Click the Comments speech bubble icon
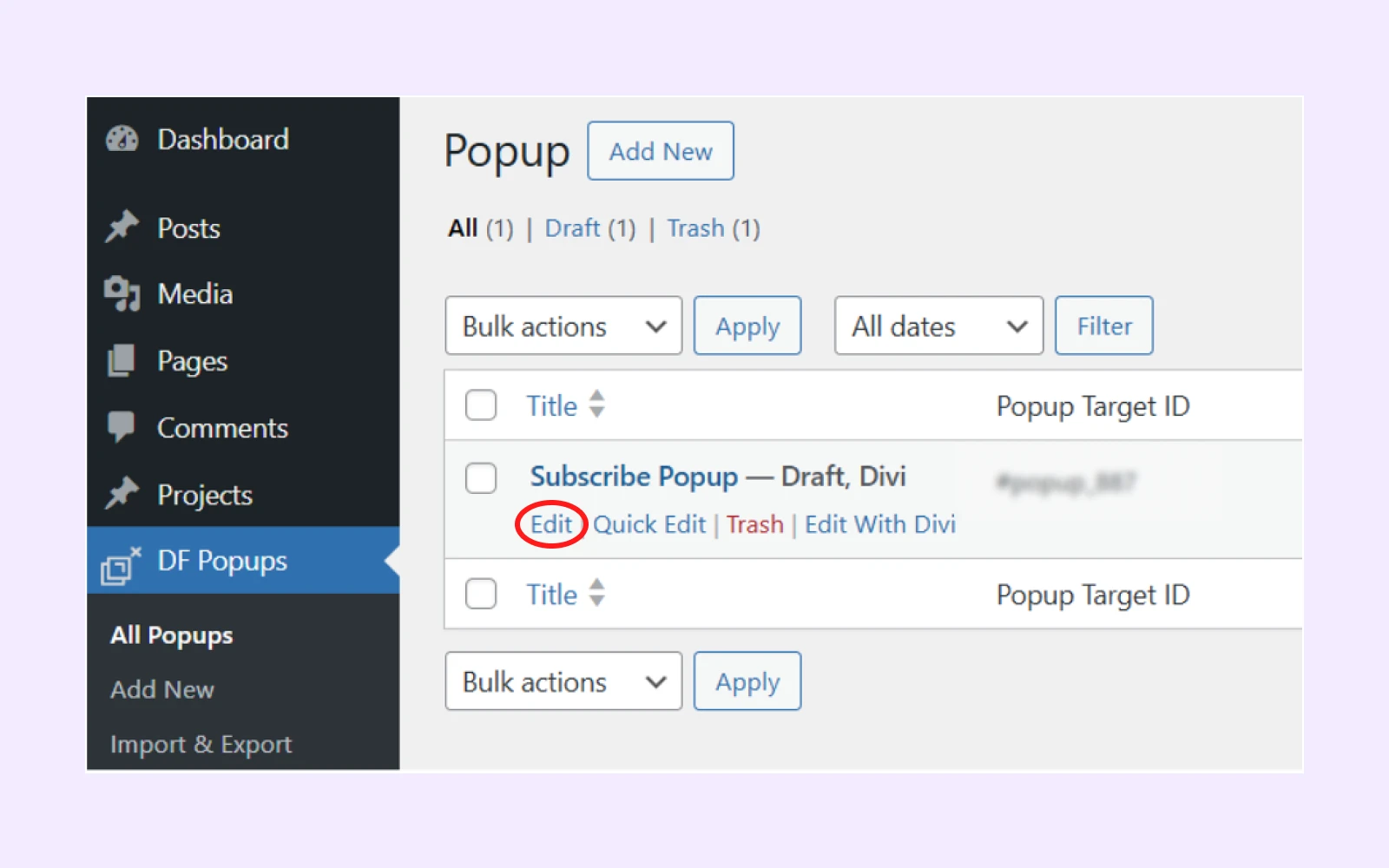 click(122, 427)
